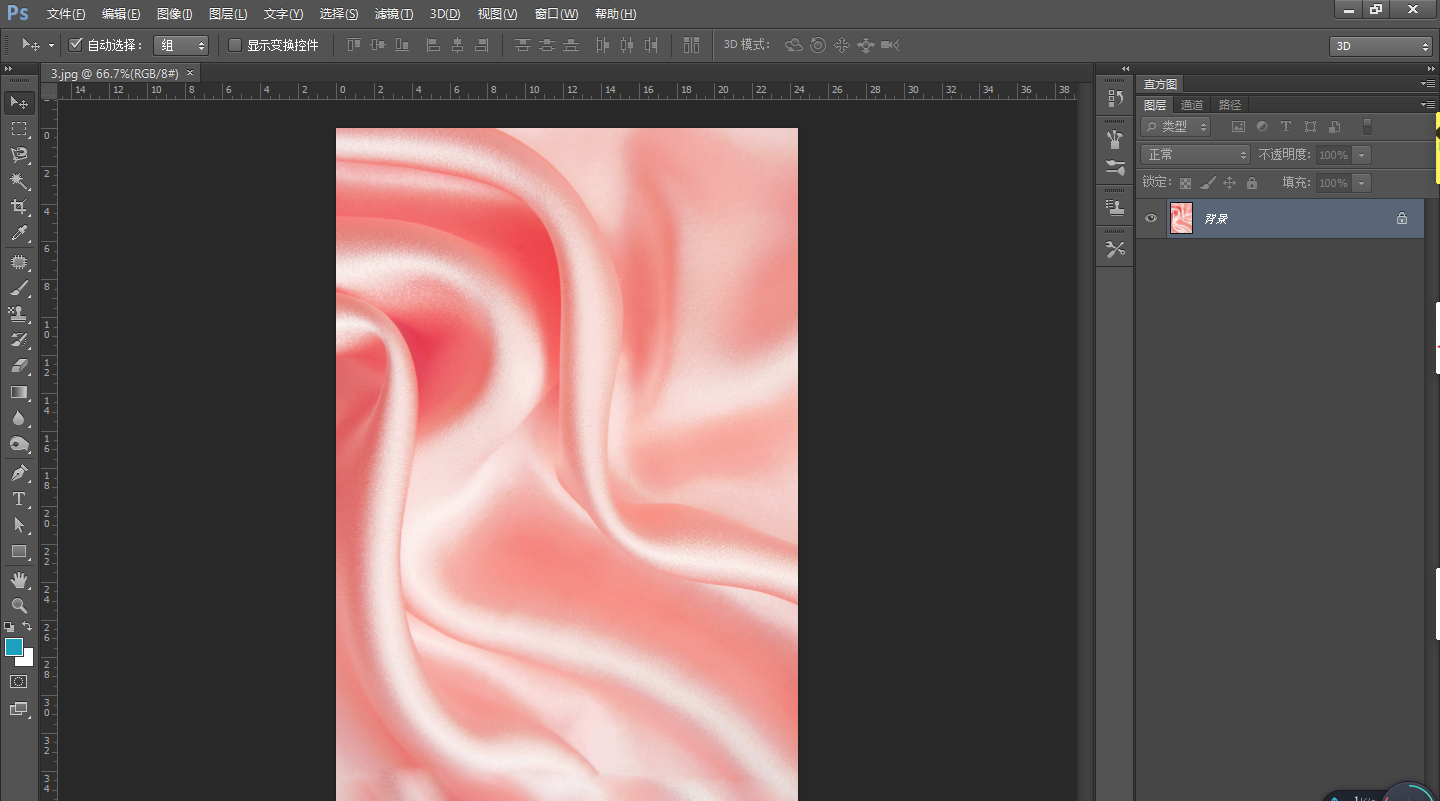Viewport: 1440px width, 801px height.
Task: Select the Magic Wand tool
Action: [19, 181]
